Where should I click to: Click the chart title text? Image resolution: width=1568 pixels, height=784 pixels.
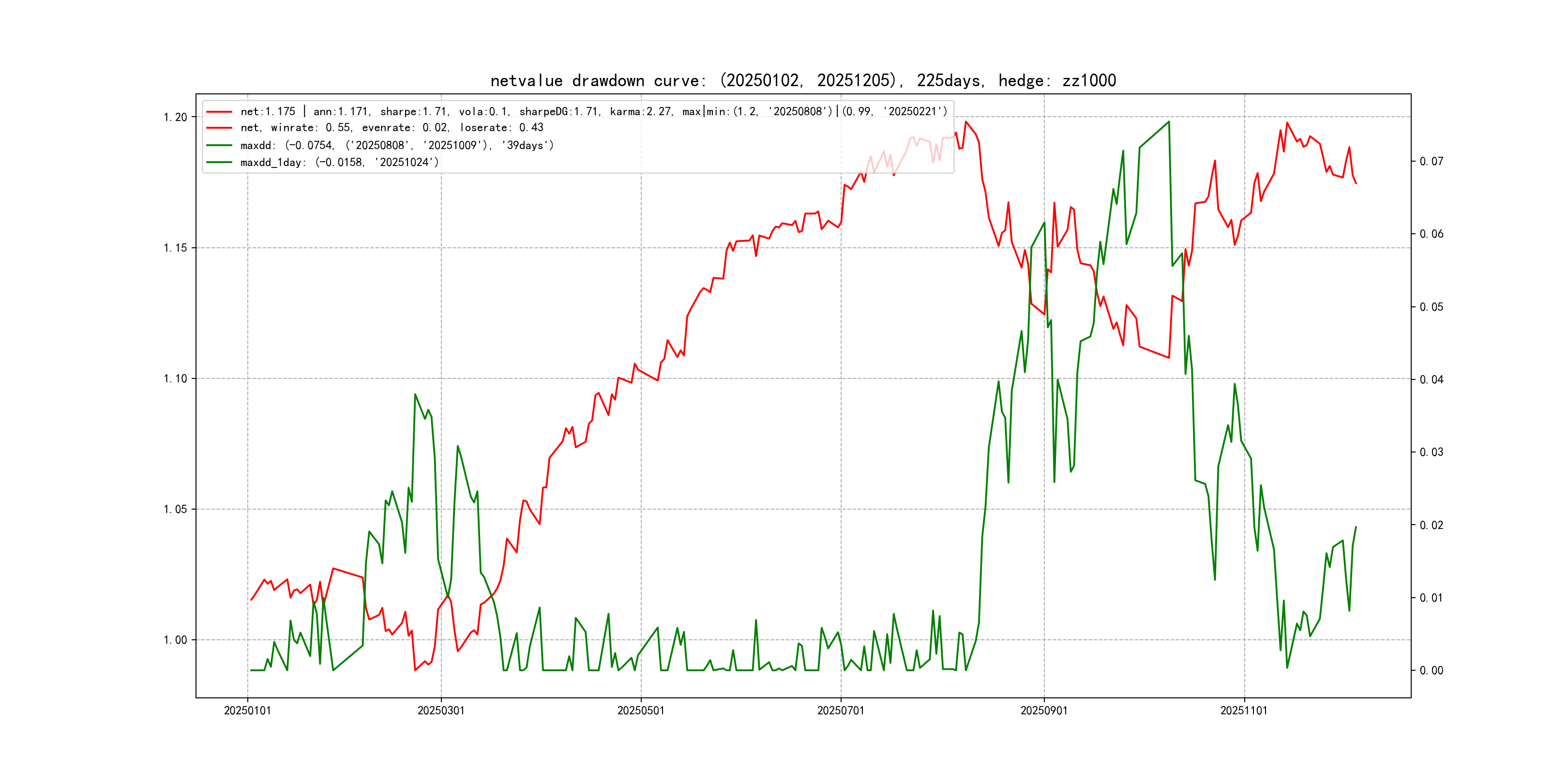click(x=803, y=80)
